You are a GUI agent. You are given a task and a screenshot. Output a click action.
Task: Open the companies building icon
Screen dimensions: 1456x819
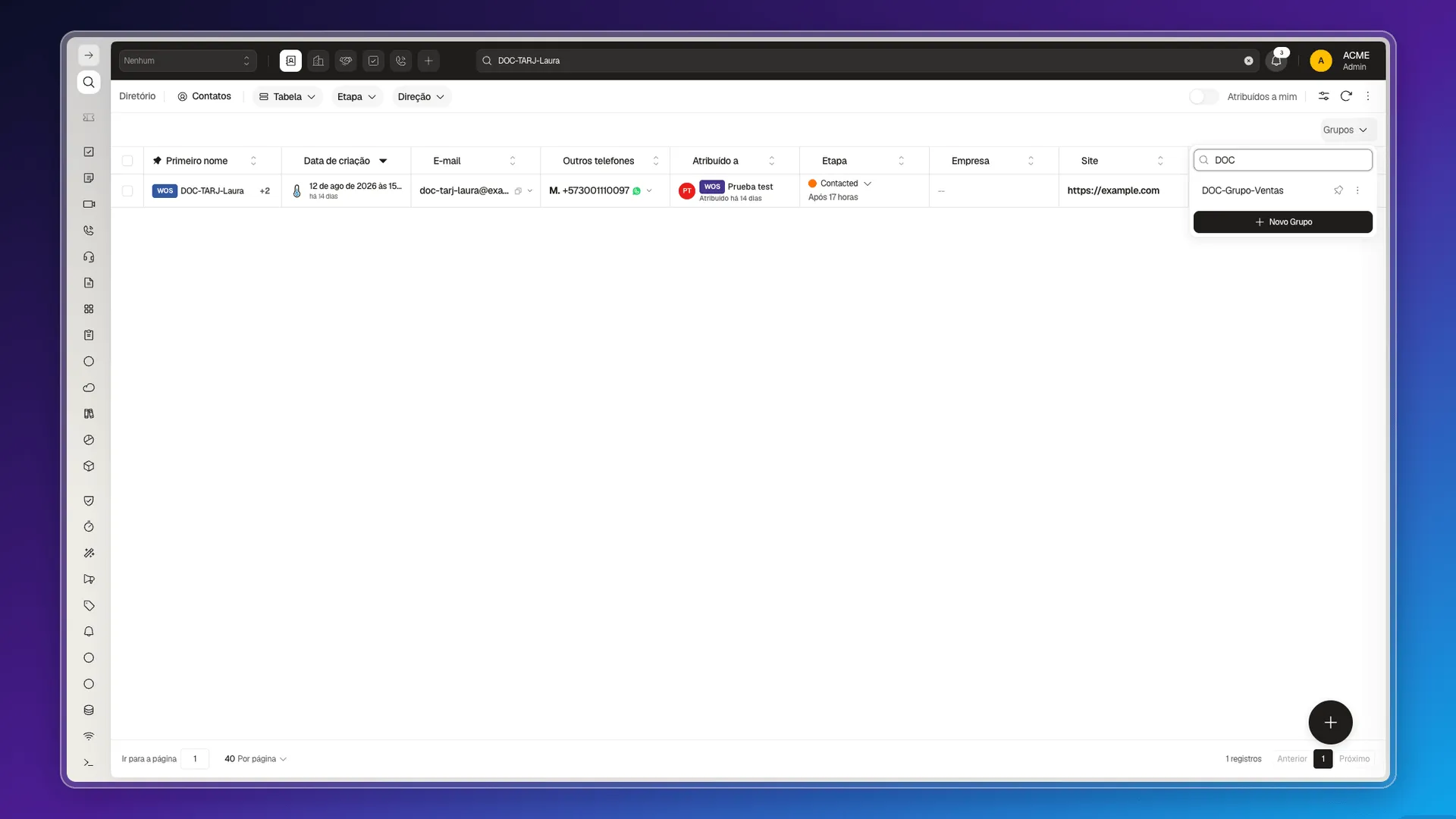coord(318,61)
